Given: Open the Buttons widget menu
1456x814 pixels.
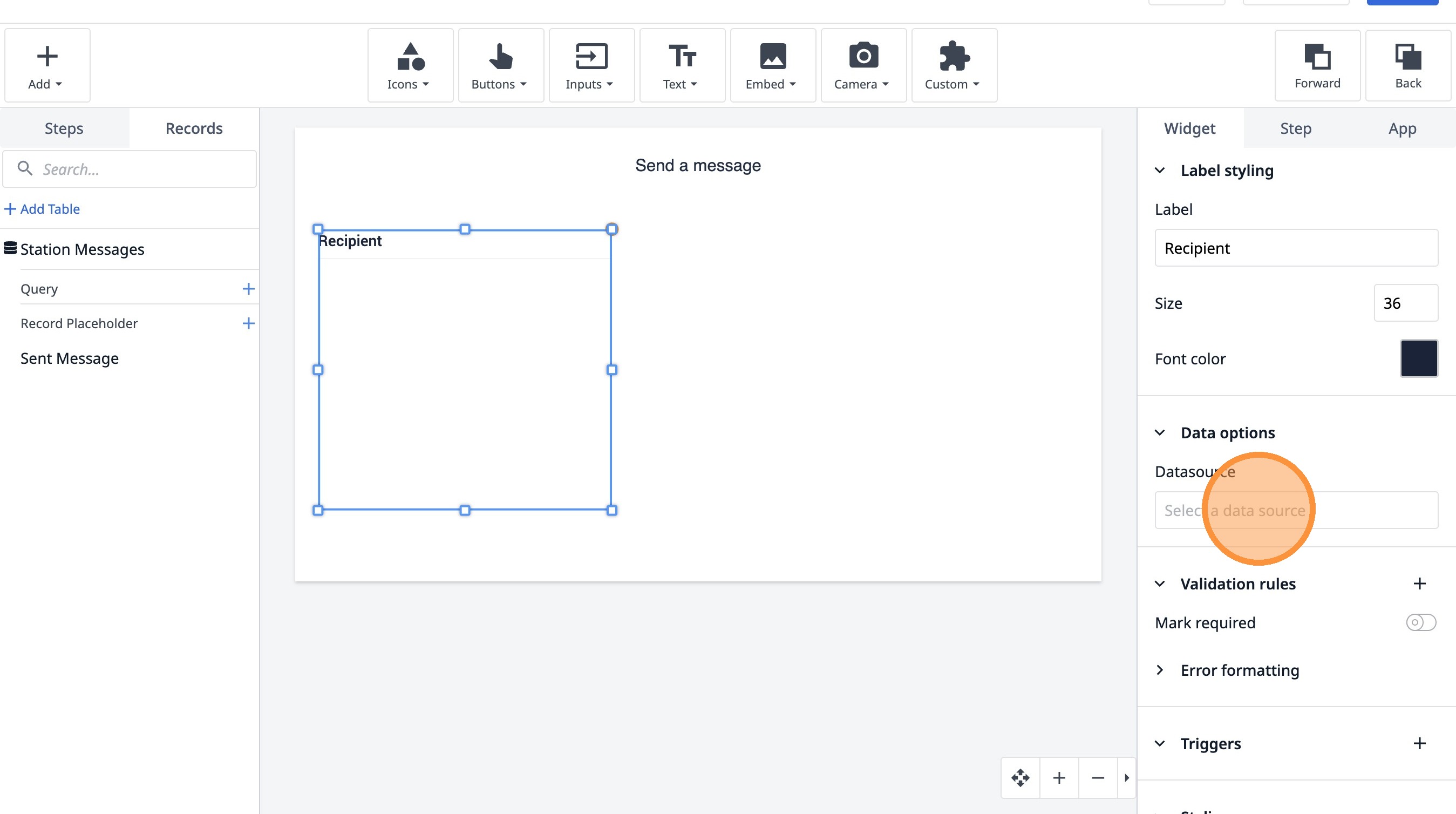Looking at the screenshot, I should tap(500, 65).
